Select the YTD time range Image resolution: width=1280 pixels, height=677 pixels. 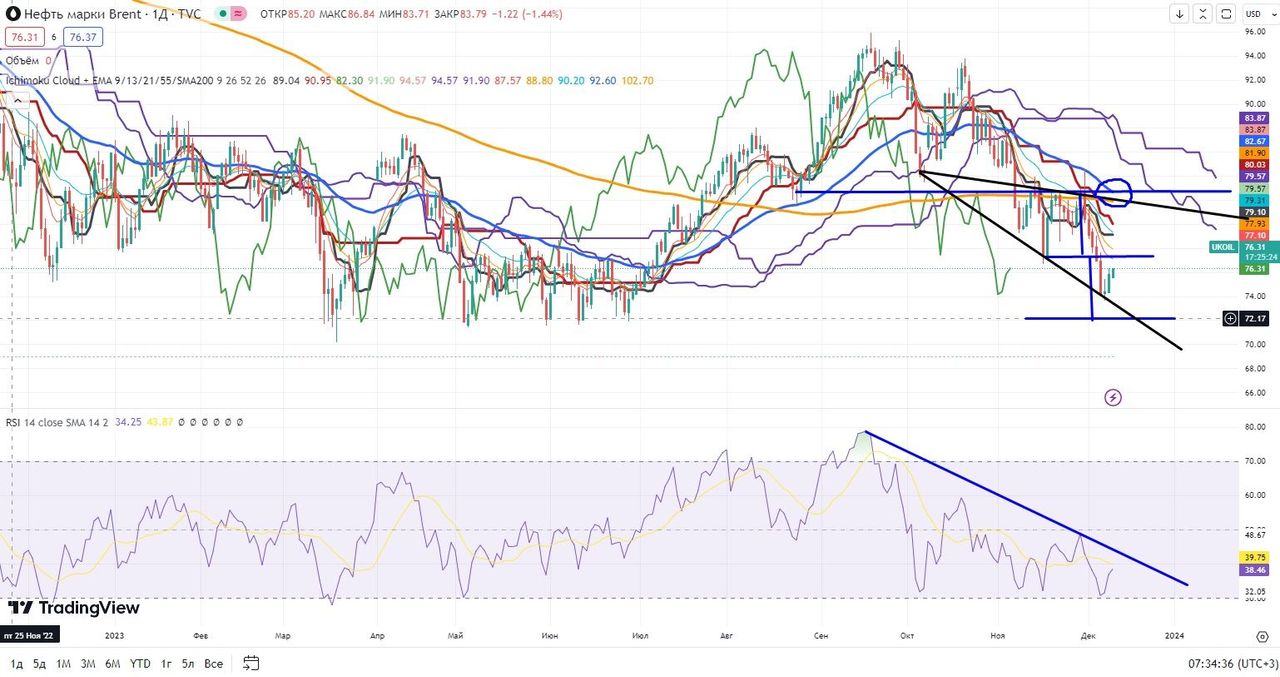140,663
